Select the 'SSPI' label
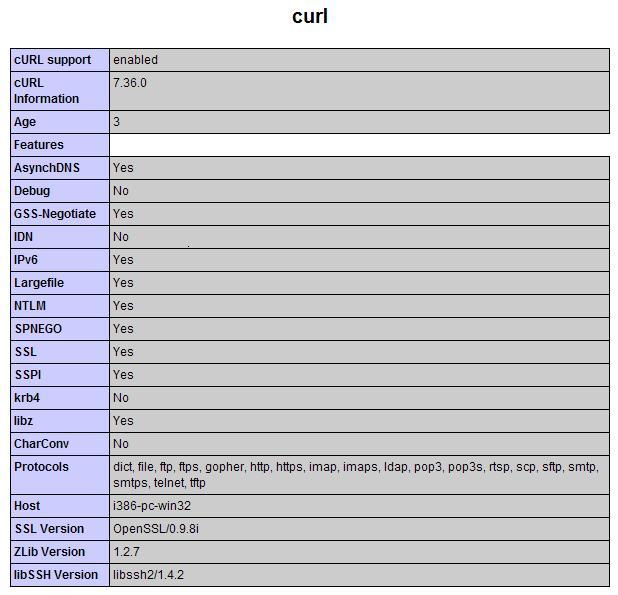This screenshot has height=595, width=618. (28, 375)
